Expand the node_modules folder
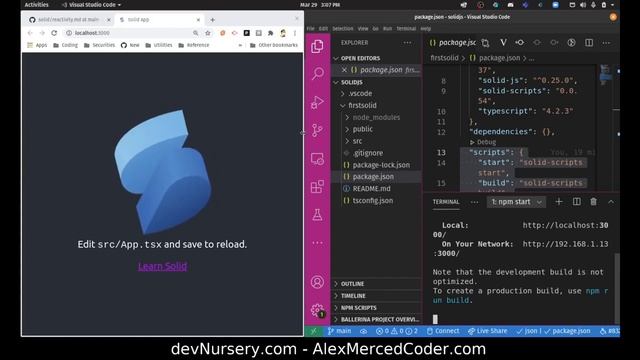The image size is (640, 360). [x=376, y=117]
